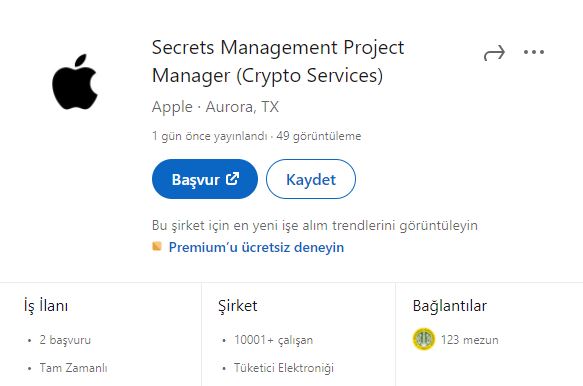Select the Bağlantılar section heading
The width and height of the screenshot is (583, 386).
[x=450, y=306]
